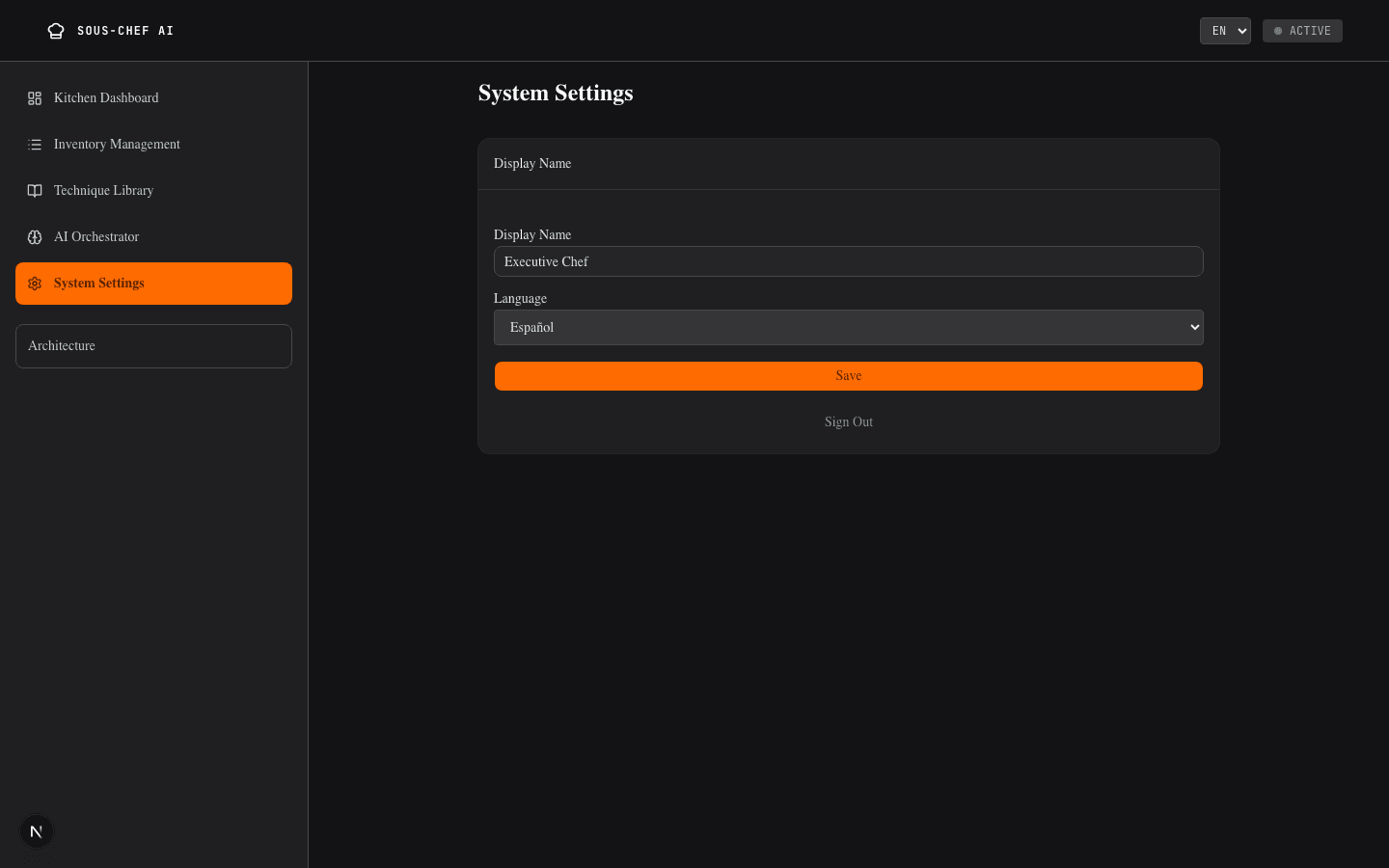Open the Next.js dev tools badge
This screenshot has width=1389, height=868.
(x=37, y=831)
